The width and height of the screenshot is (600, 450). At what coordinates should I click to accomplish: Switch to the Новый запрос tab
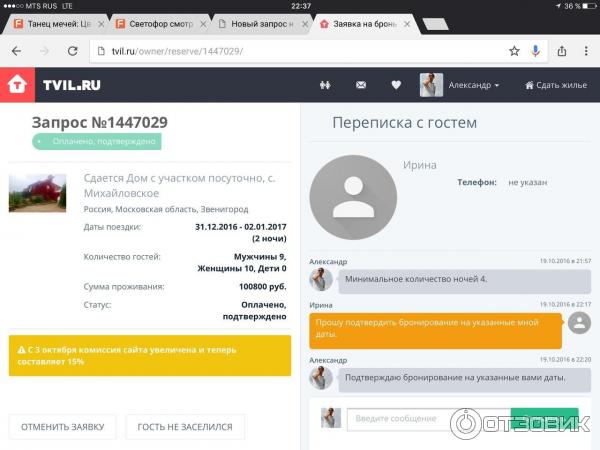tap(255, 23)
